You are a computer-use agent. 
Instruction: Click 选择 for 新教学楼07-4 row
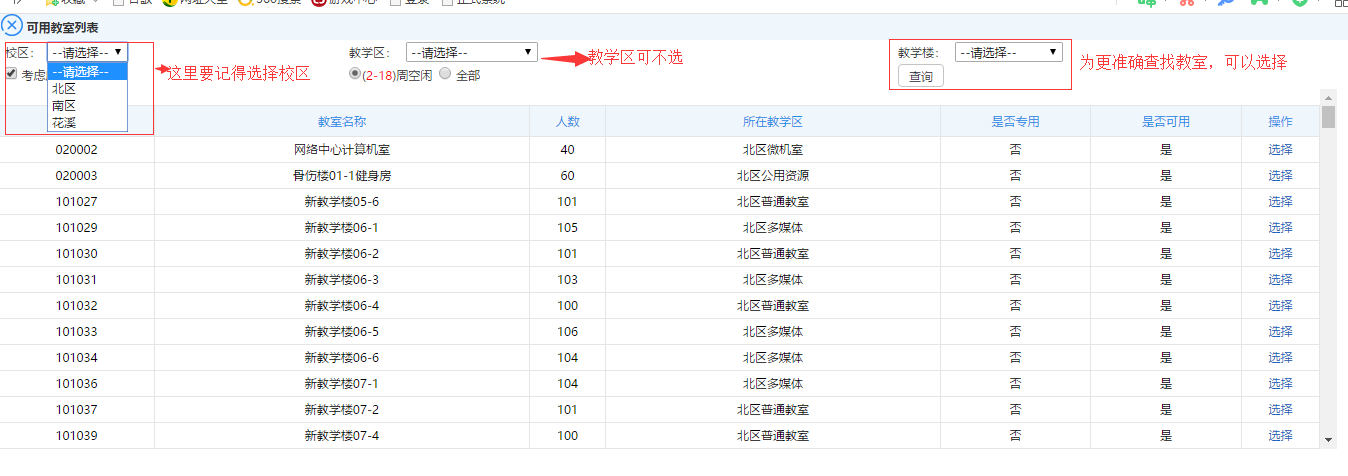(x=1280, y=436)
